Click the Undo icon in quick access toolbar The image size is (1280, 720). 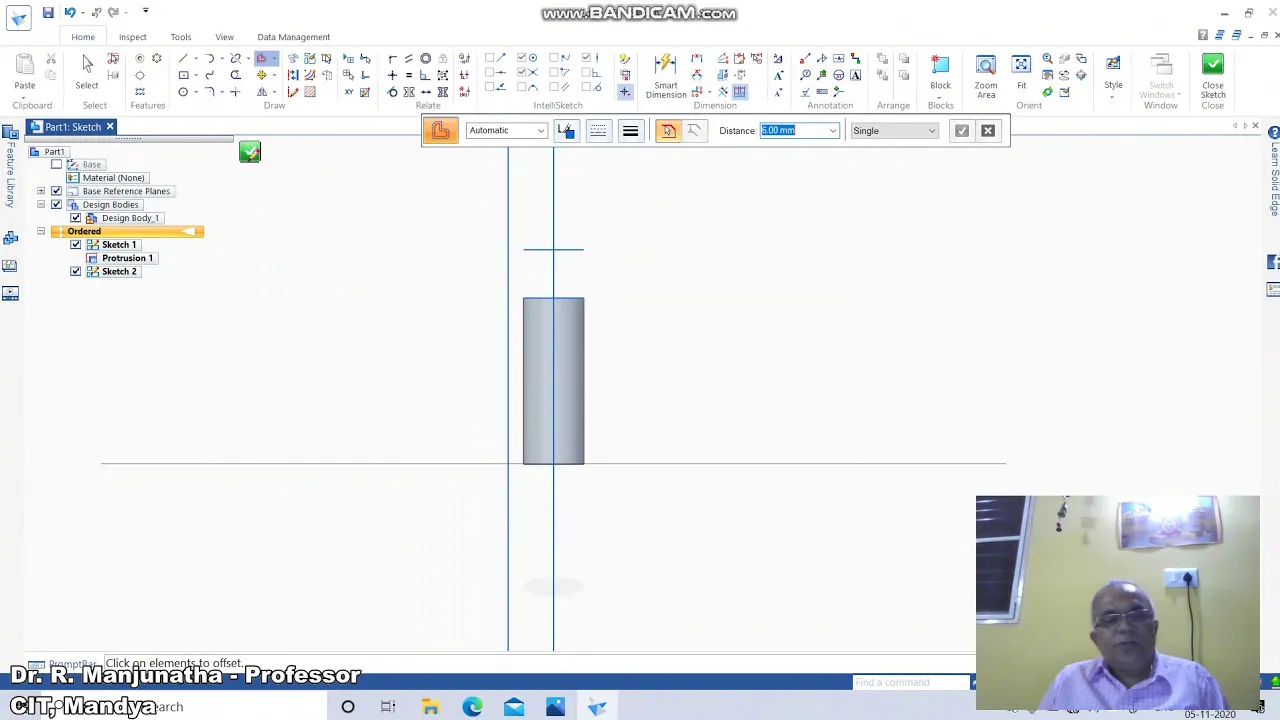[70, 12]
